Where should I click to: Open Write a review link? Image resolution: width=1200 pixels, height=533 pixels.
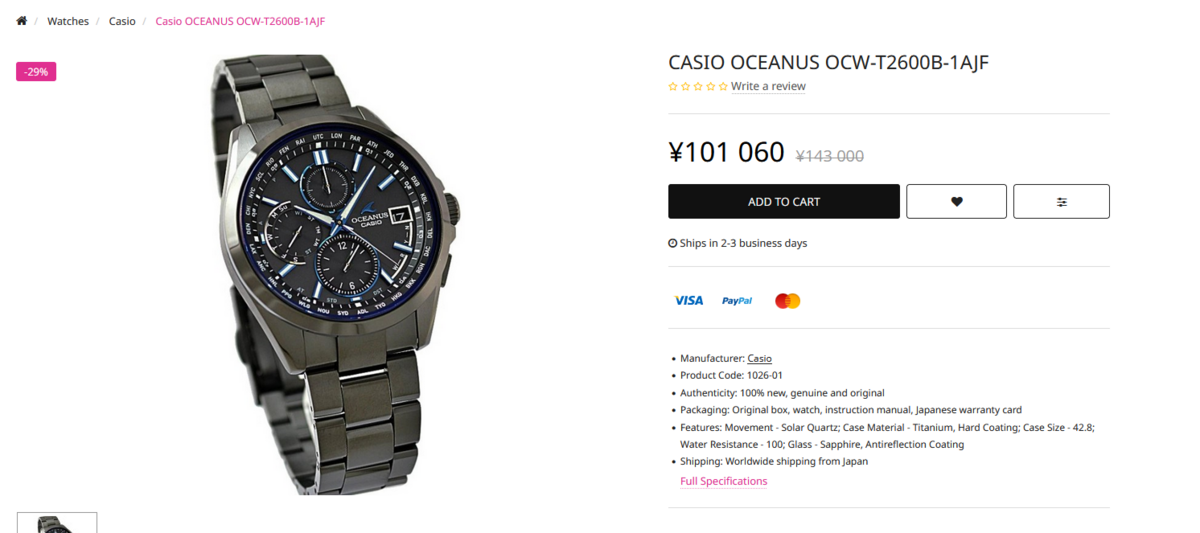(768, 86)
